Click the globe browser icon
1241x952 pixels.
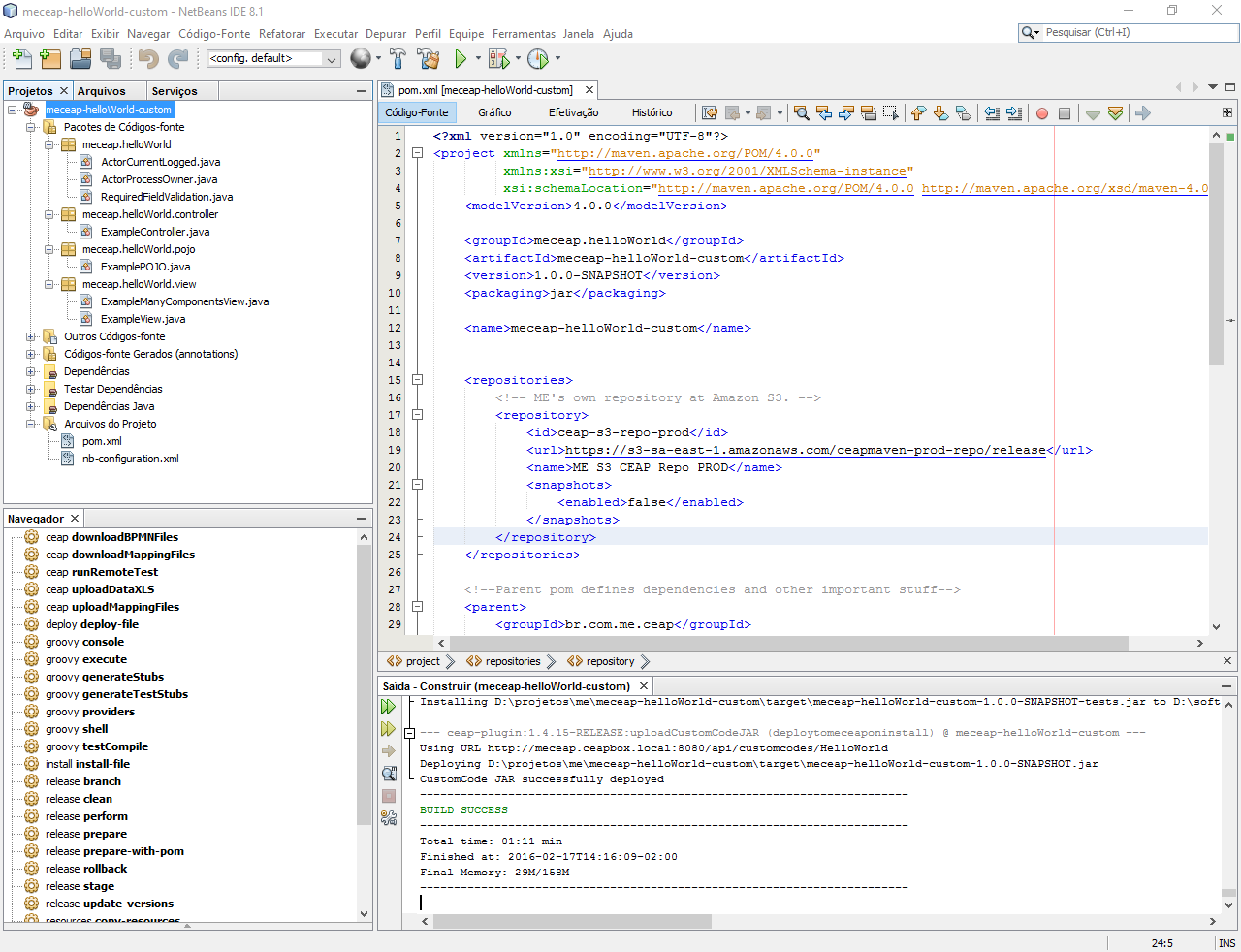coord(360,59)
